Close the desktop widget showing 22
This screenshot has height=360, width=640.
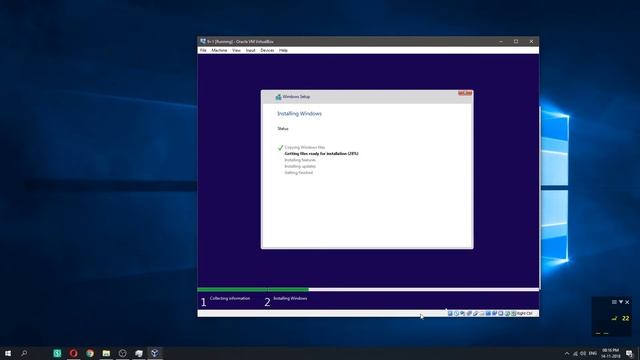click(627, 302)
